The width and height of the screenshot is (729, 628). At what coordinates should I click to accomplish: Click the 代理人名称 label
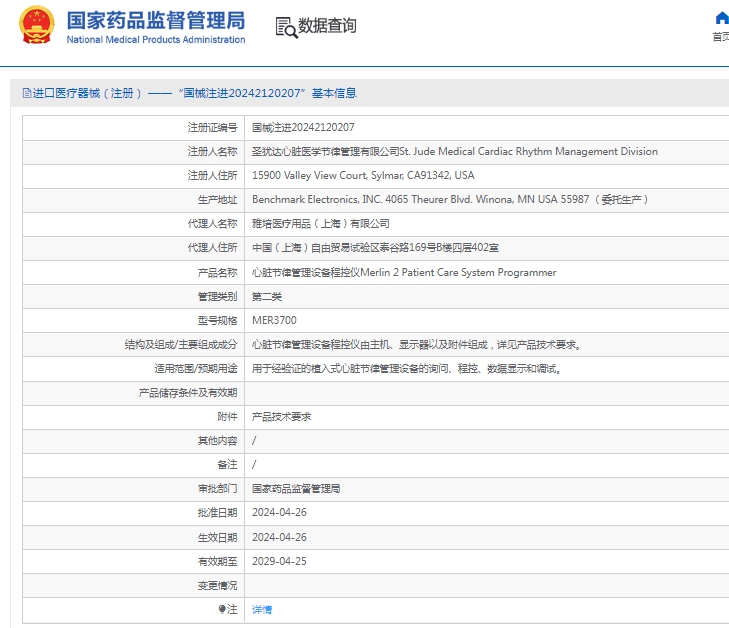(212, 224)
